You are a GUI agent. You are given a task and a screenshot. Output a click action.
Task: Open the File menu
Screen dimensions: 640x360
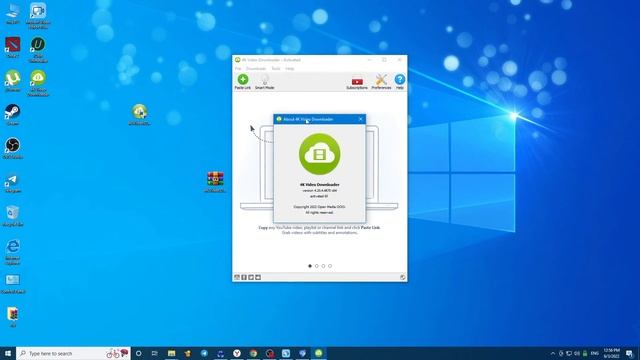coord(238,69)
